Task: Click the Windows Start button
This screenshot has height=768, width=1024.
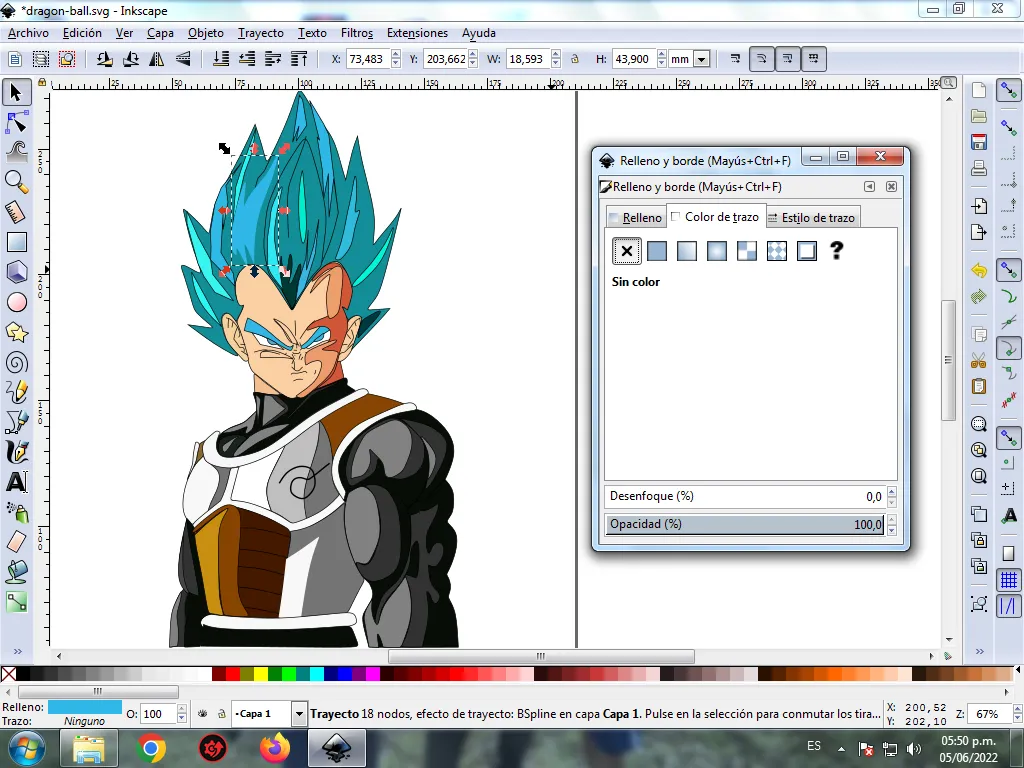Action: [26, 748]
